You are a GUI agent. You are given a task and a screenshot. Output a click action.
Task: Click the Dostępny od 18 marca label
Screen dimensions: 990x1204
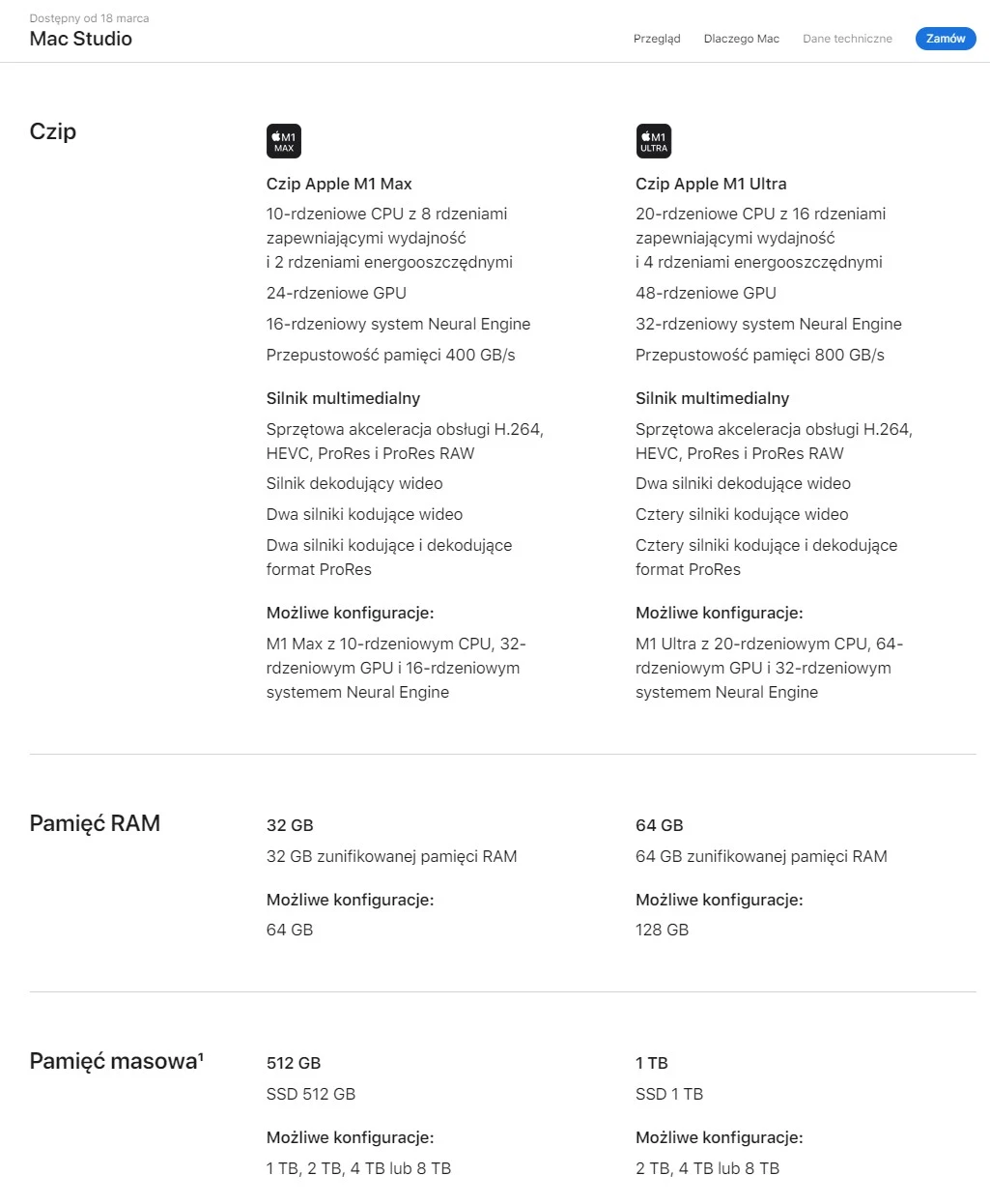pos(89,18)
